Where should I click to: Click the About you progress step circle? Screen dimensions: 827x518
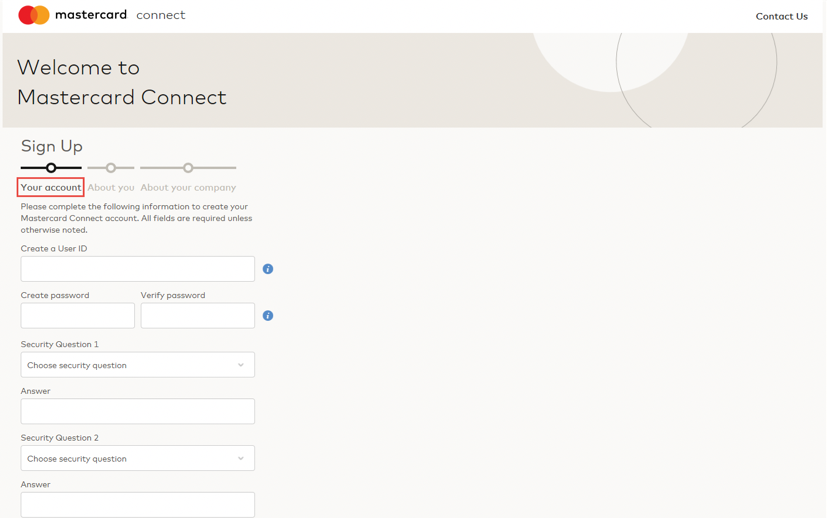coord(111,168)
